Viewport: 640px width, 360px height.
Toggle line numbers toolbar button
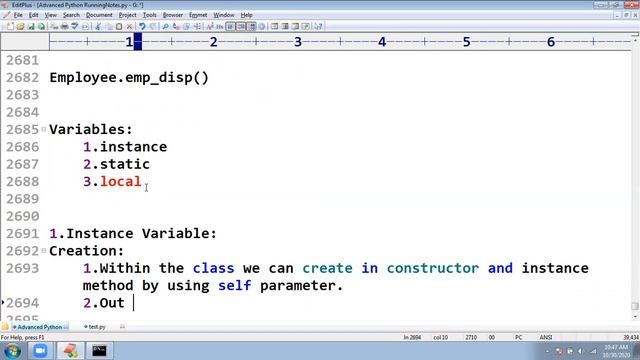click(241, 27)
